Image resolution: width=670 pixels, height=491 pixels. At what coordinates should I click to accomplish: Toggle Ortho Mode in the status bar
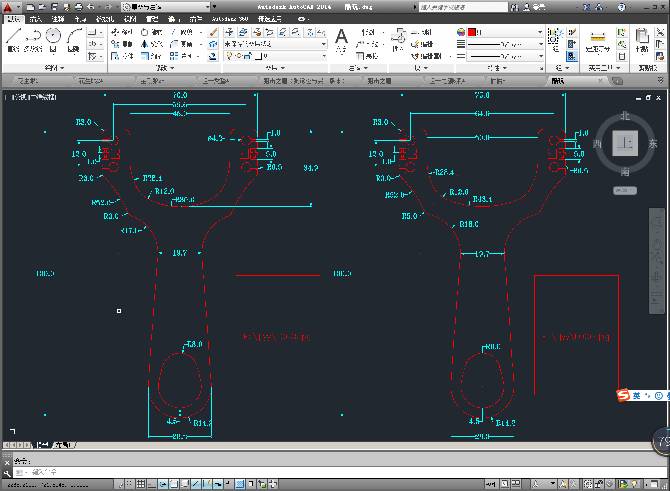click(x=152, y=484)
